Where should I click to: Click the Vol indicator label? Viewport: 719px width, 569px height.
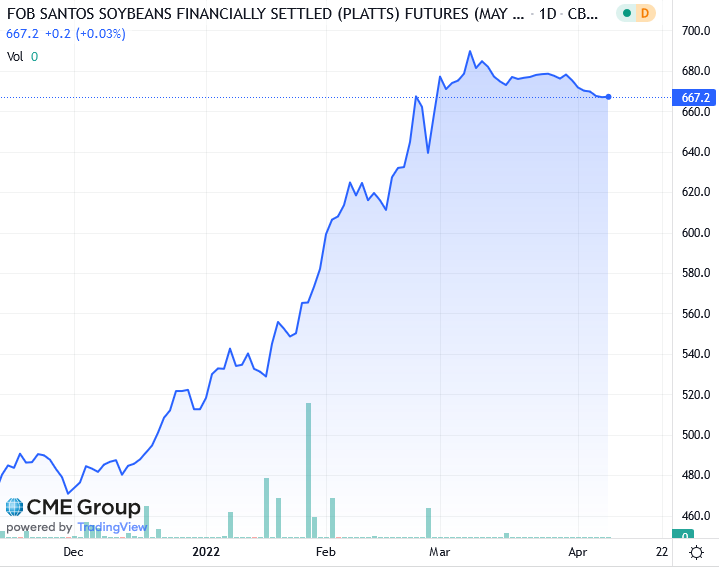tap(15, 57)
